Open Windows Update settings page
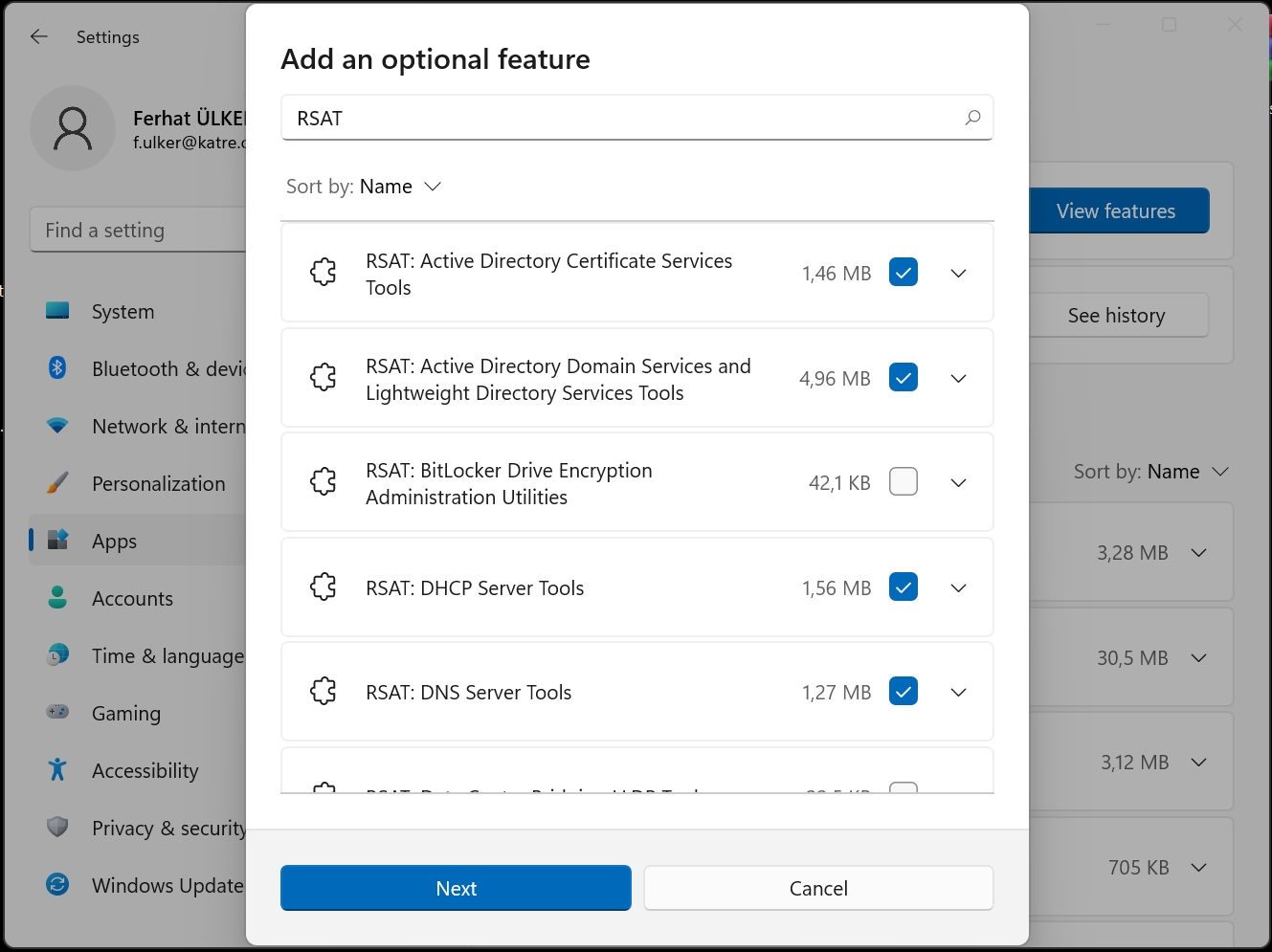Screen dimensions: 1272x952 tap(139, 885)
